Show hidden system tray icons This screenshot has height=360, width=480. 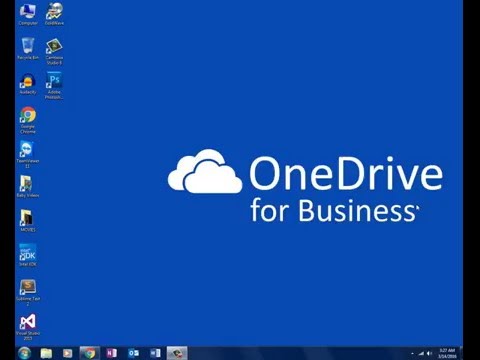click(x=413, y=353)
